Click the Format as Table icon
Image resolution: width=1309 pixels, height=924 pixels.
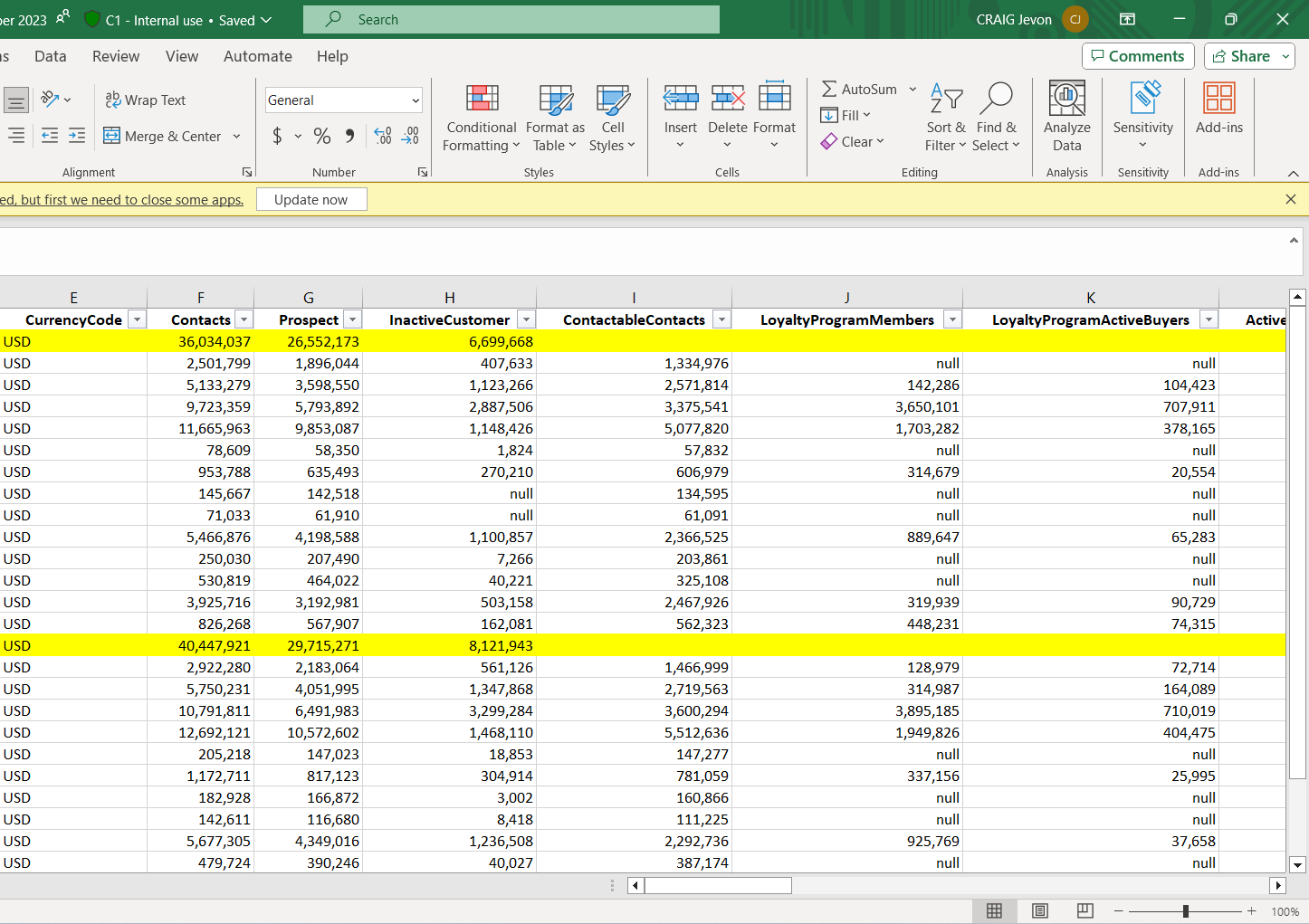click(555, 100)
